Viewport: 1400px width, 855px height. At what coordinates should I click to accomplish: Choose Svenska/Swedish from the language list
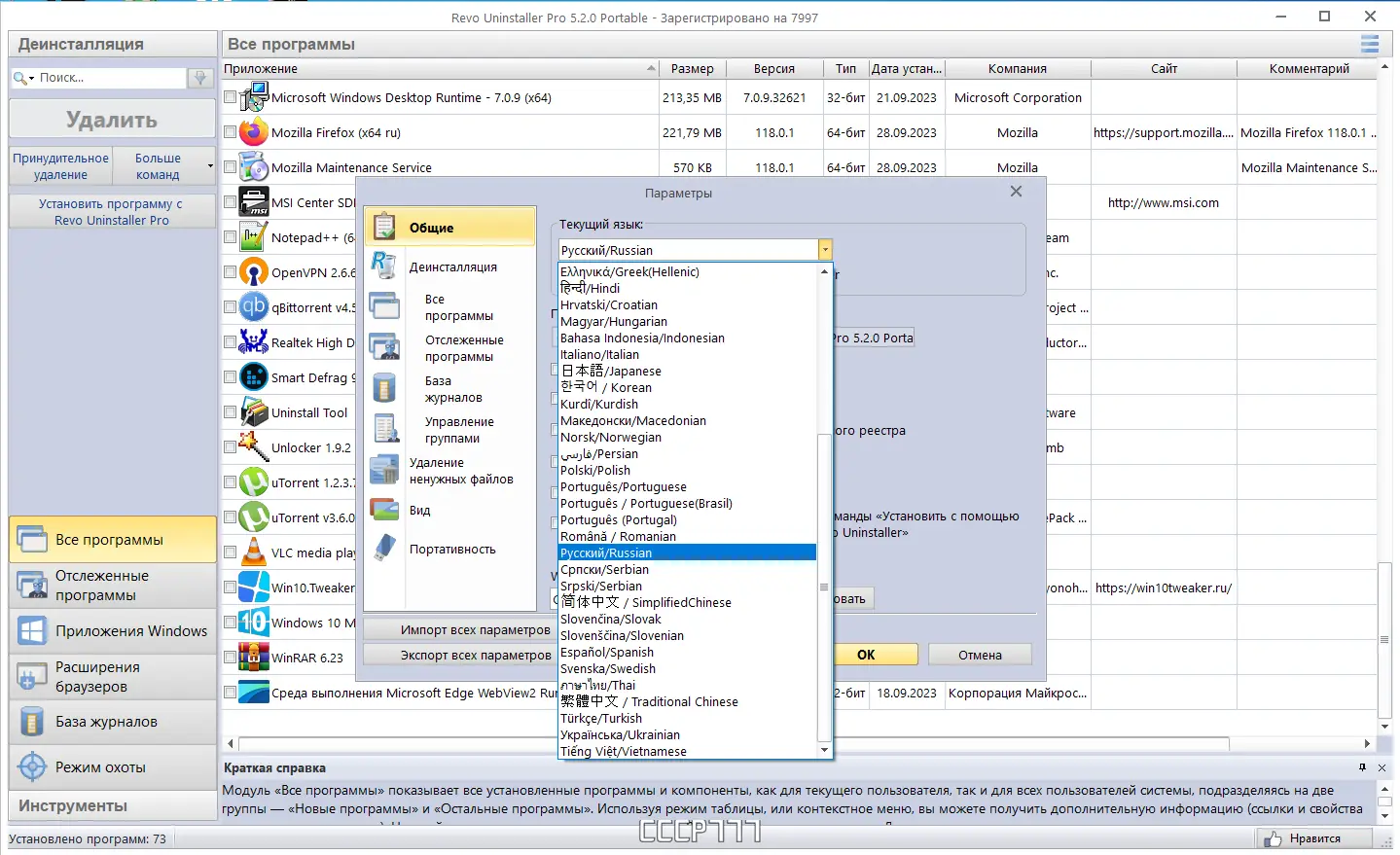687,669
